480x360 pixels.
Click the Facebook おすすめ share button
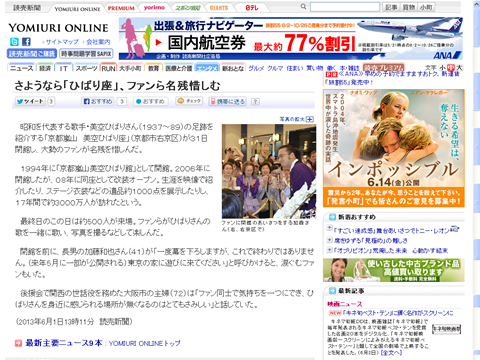pyautogui.click(x=98, y=101)
